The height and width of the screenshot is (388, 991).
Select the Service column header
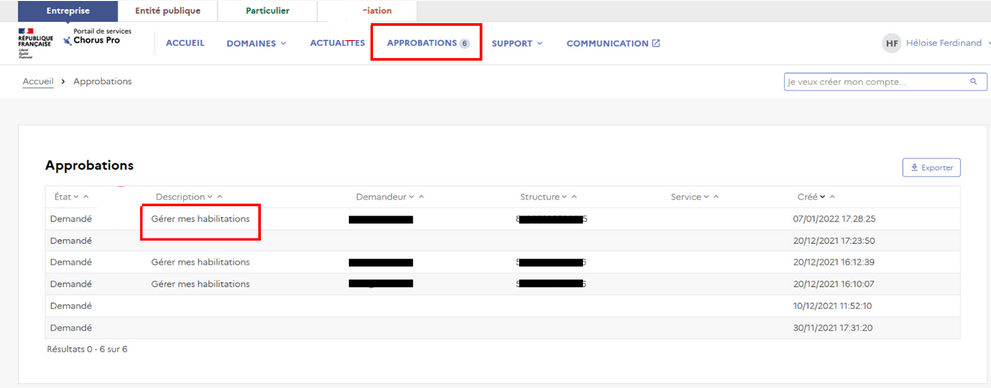(x=686, y=197)
